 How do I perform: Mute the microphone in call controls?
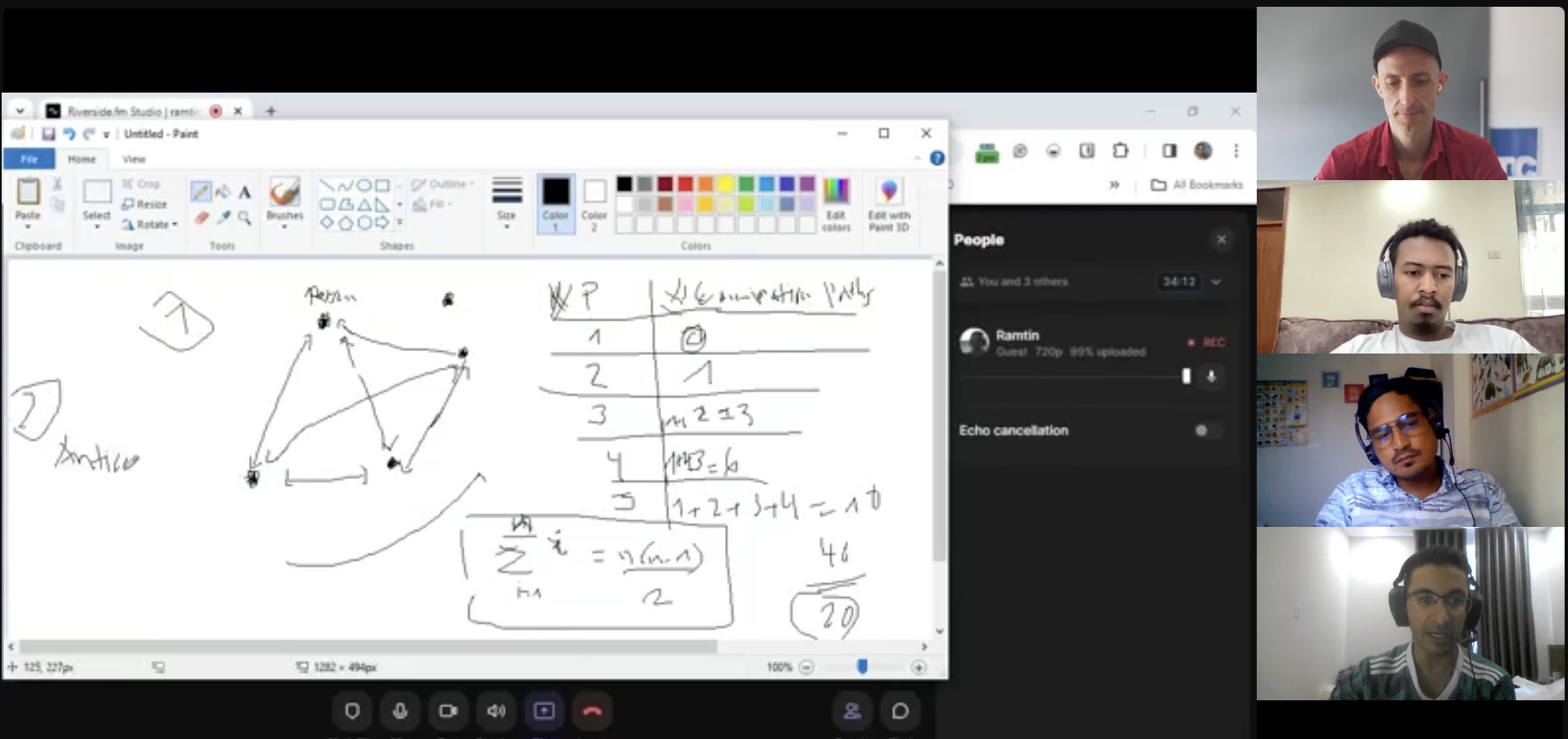(x=400, y=711)
